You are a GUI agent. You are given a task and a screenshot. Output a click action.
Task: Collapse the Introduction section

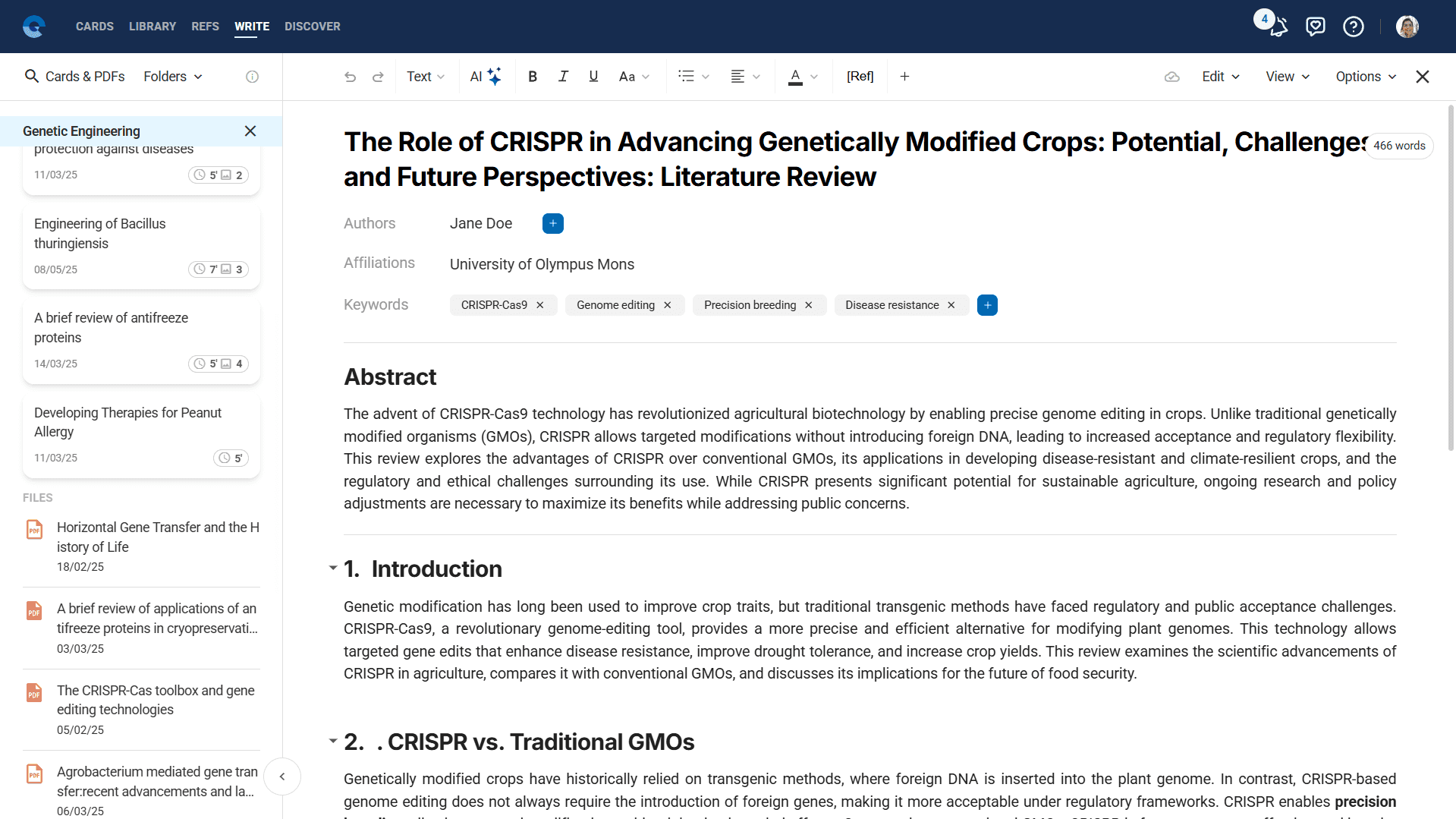click(x=333, y=568)
